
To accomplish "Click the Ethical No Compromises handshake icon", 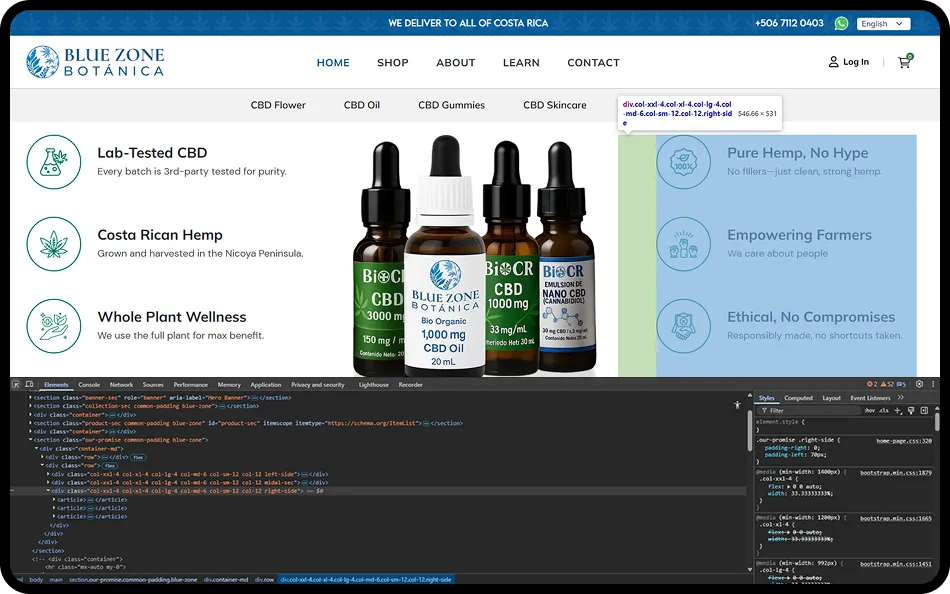I will point(683,326).
